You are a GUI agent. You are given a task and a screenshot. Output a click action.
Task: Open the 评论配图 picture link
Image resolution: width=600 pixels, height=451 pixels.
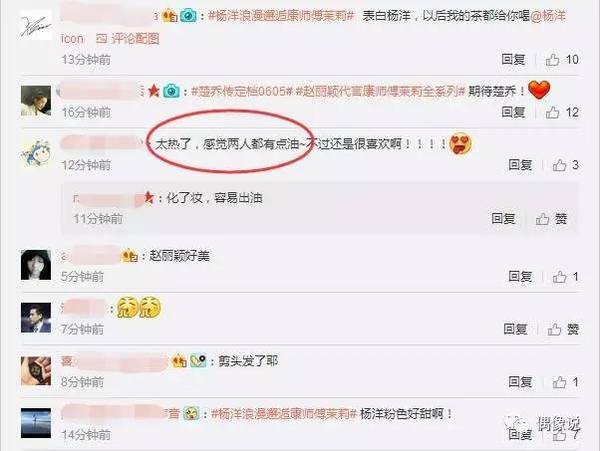point(127,39)
